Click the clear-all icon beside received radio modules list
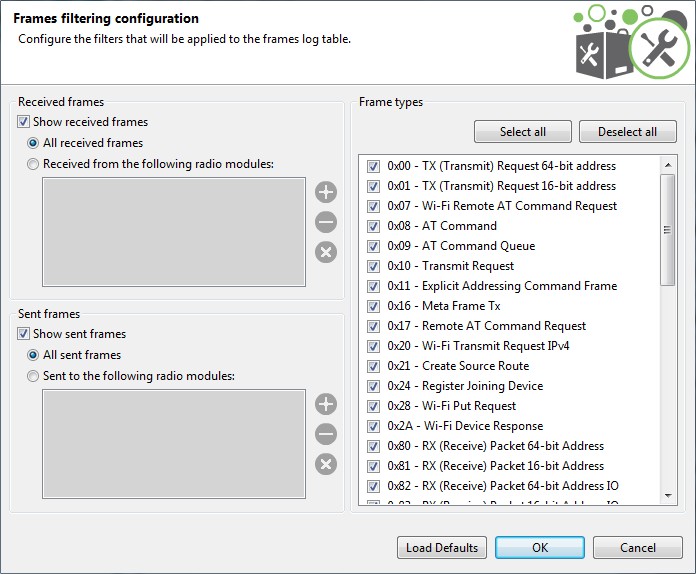Viewport: 696px width, 574px height. 326,252
